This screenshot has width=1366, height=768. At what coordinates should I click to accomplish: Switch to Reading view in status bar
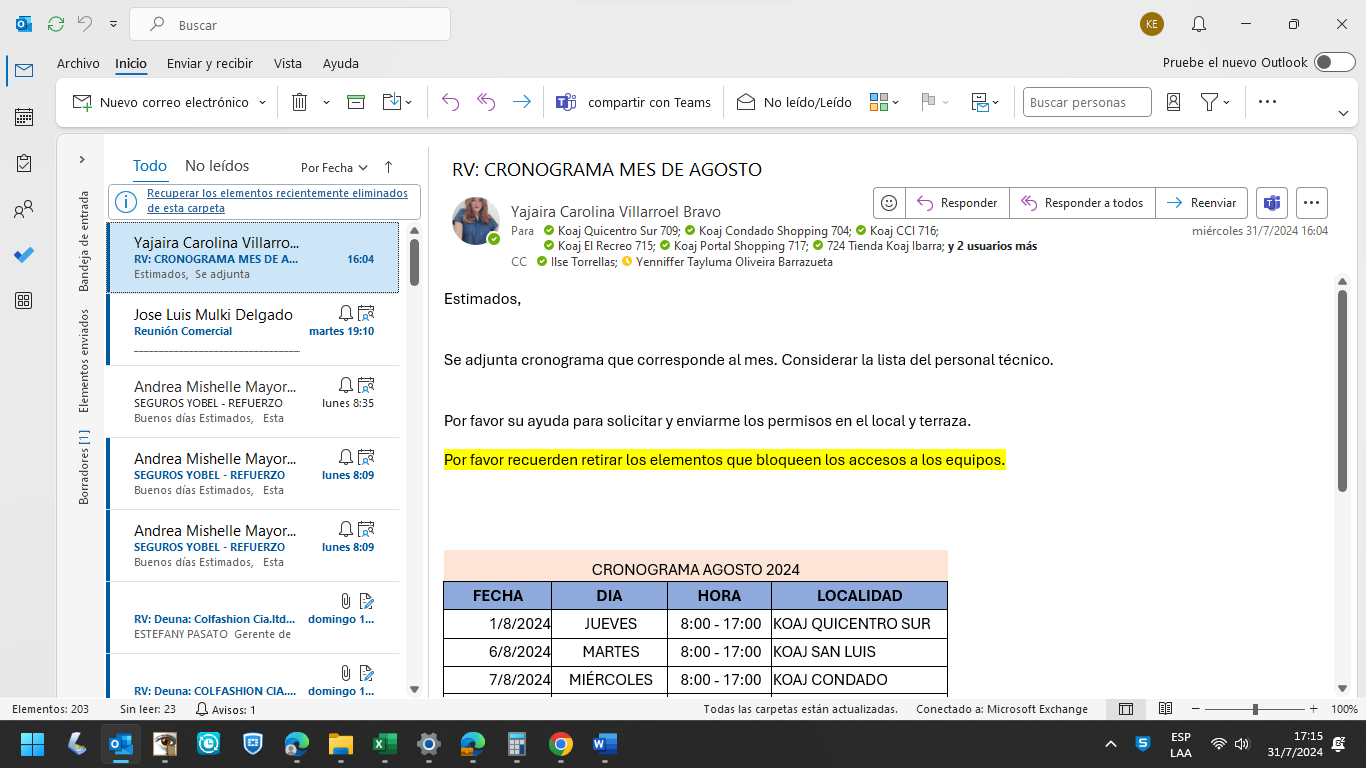click(1165, 709)
